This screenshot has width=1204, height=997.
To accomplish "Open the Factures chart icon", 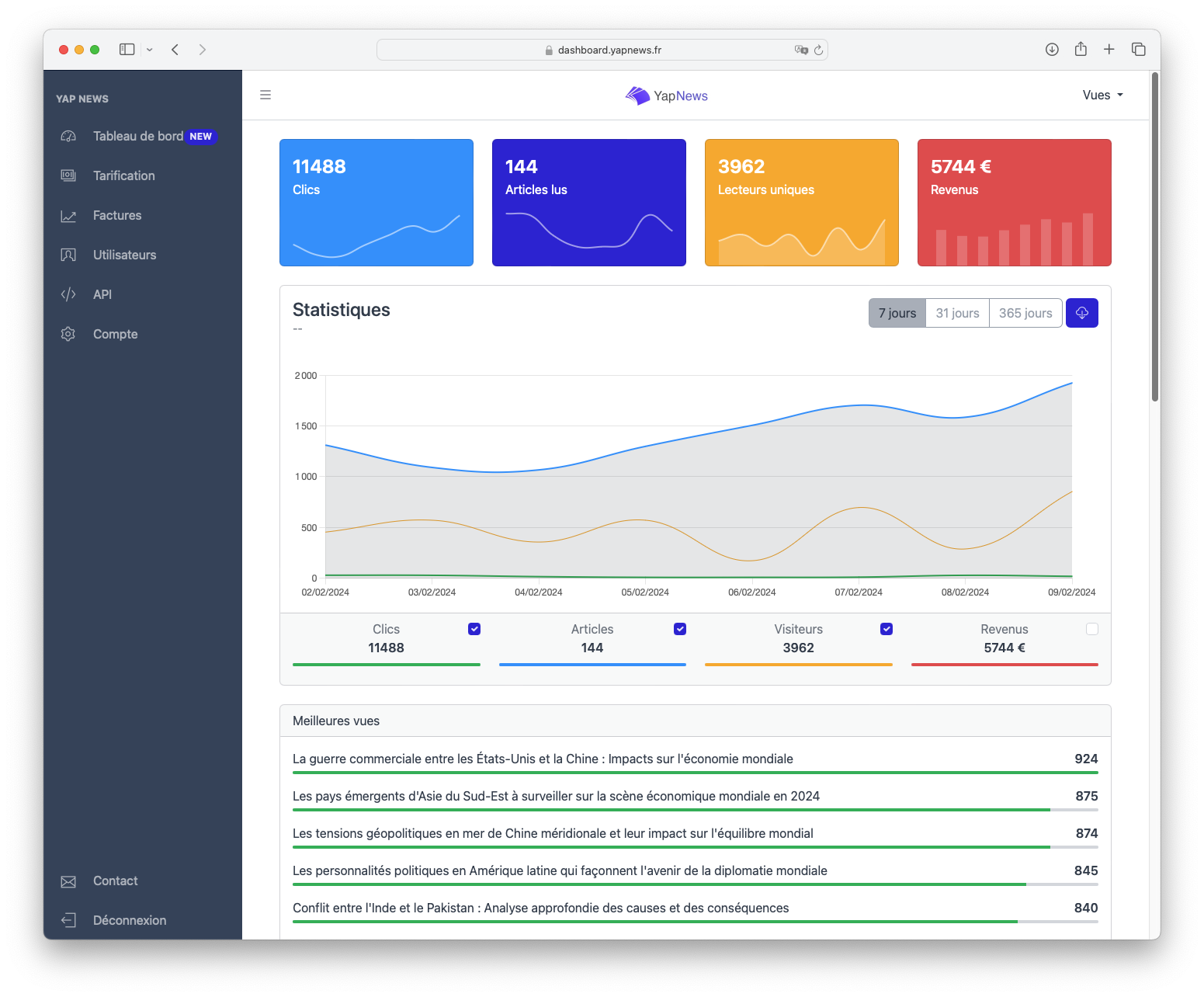I will click(68, 216).
